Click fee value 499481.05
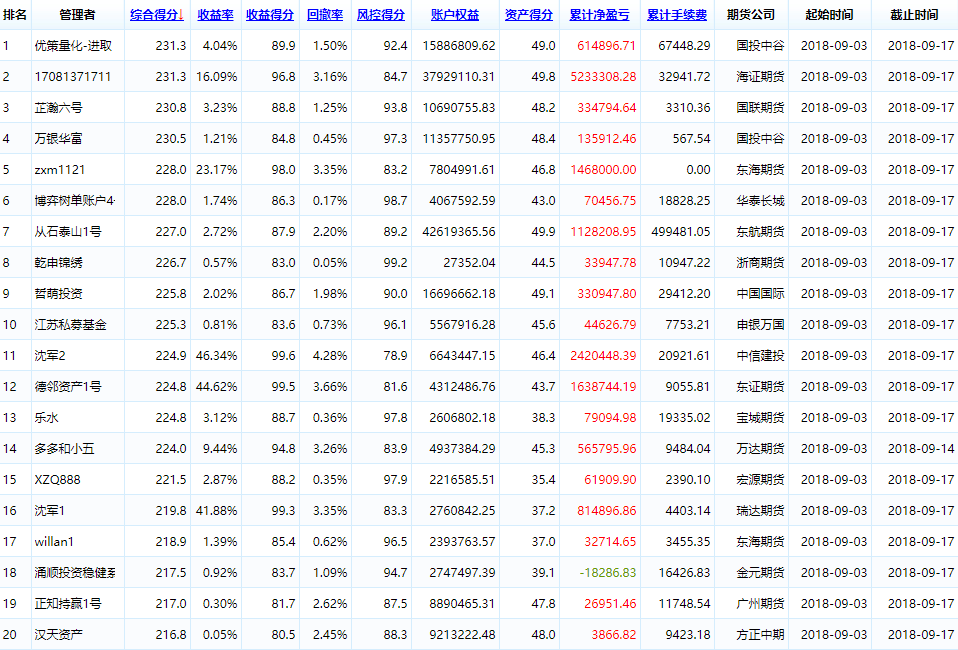This screenshot has width=958, height=650. tap(681, 232)
